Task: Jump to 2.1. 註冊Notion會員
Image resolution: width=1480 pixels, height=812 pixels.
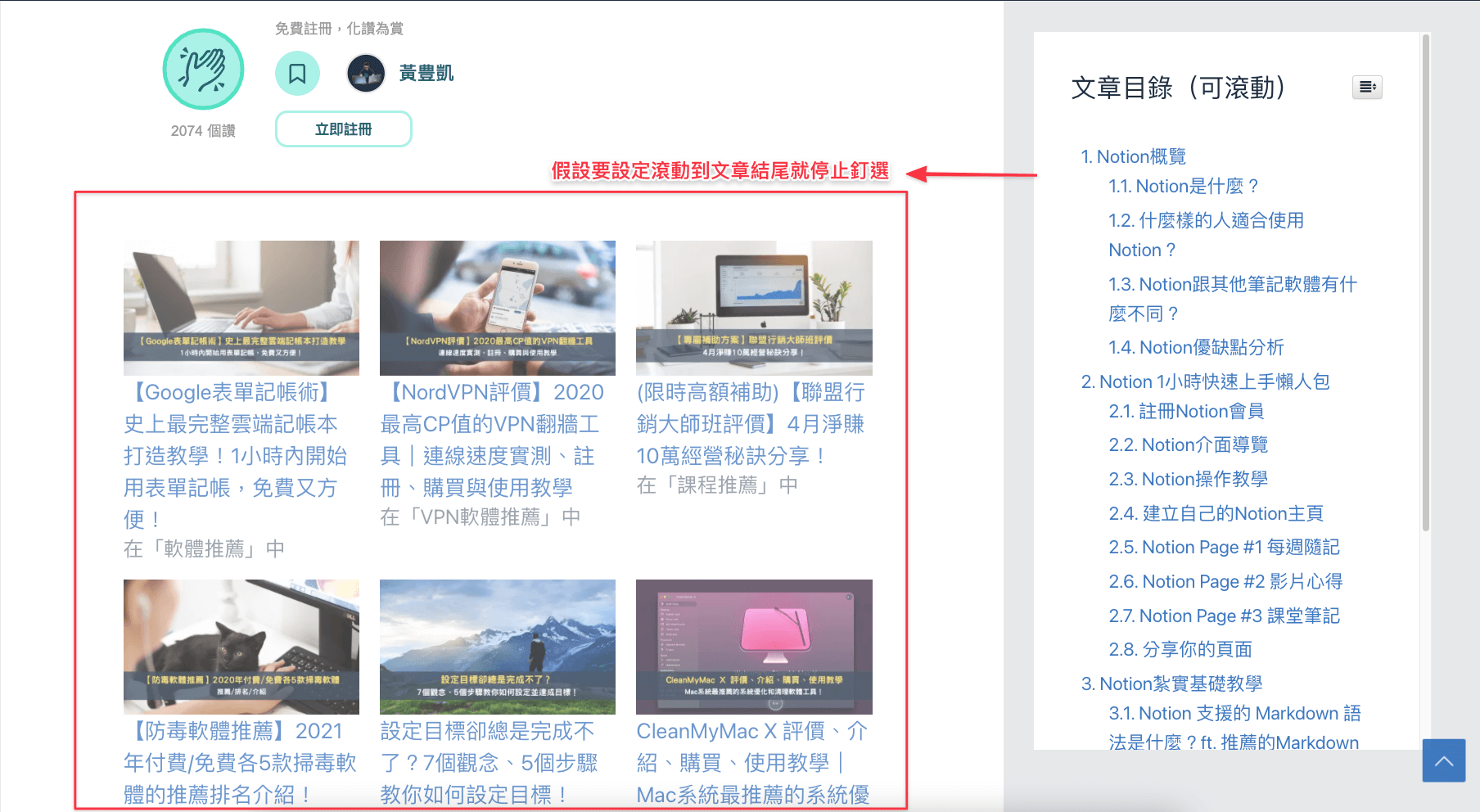Action: (x=1186, y=411)
